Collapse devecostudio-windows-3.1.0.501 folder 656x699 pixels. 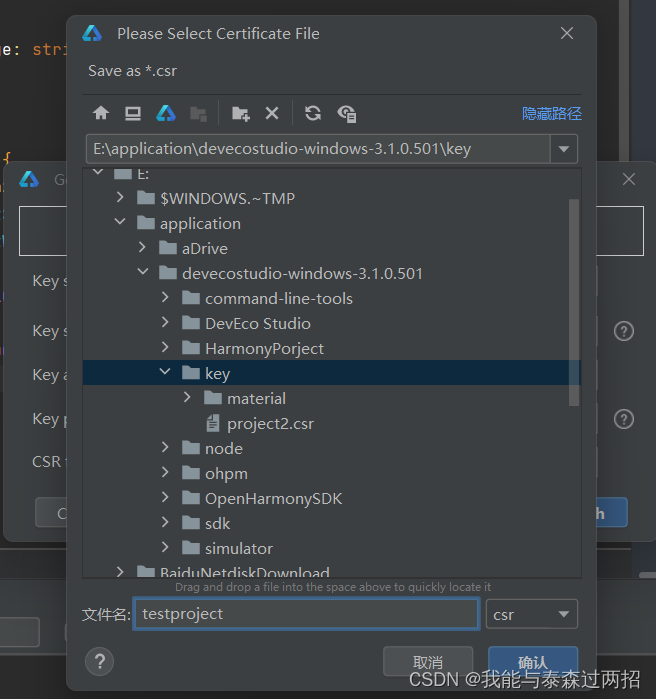143,271
